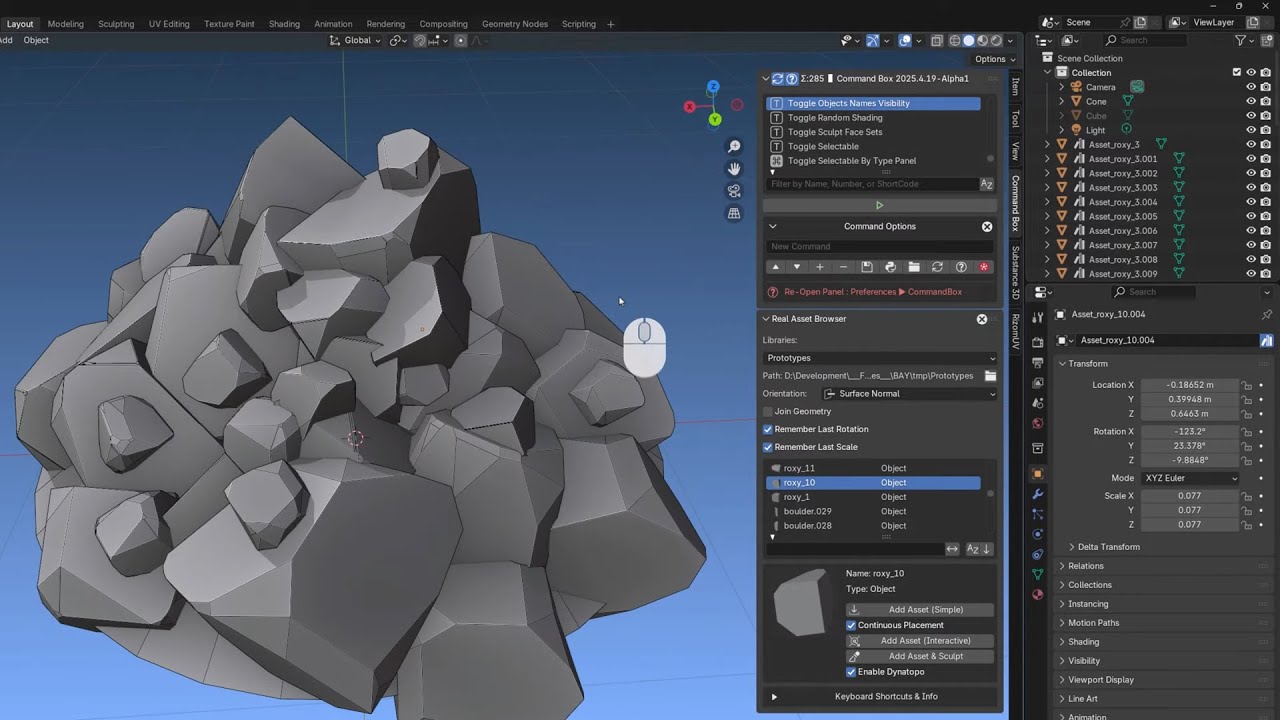This screenshot has width=1280, height=720.
Task: Click Add Asset (Simple) button
Action: (920, 609)
